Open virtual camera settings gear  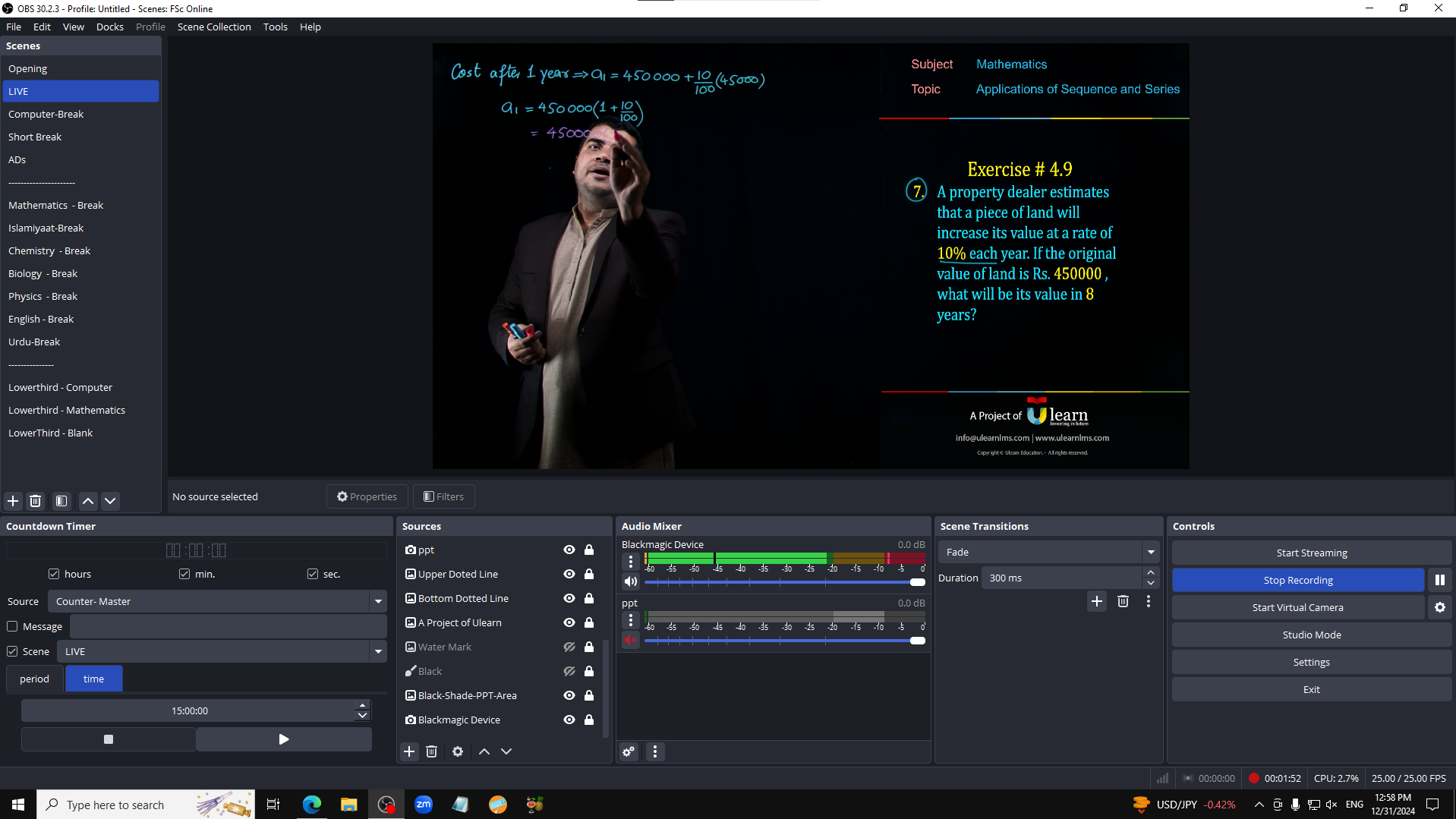click(x=1440, y=607)
